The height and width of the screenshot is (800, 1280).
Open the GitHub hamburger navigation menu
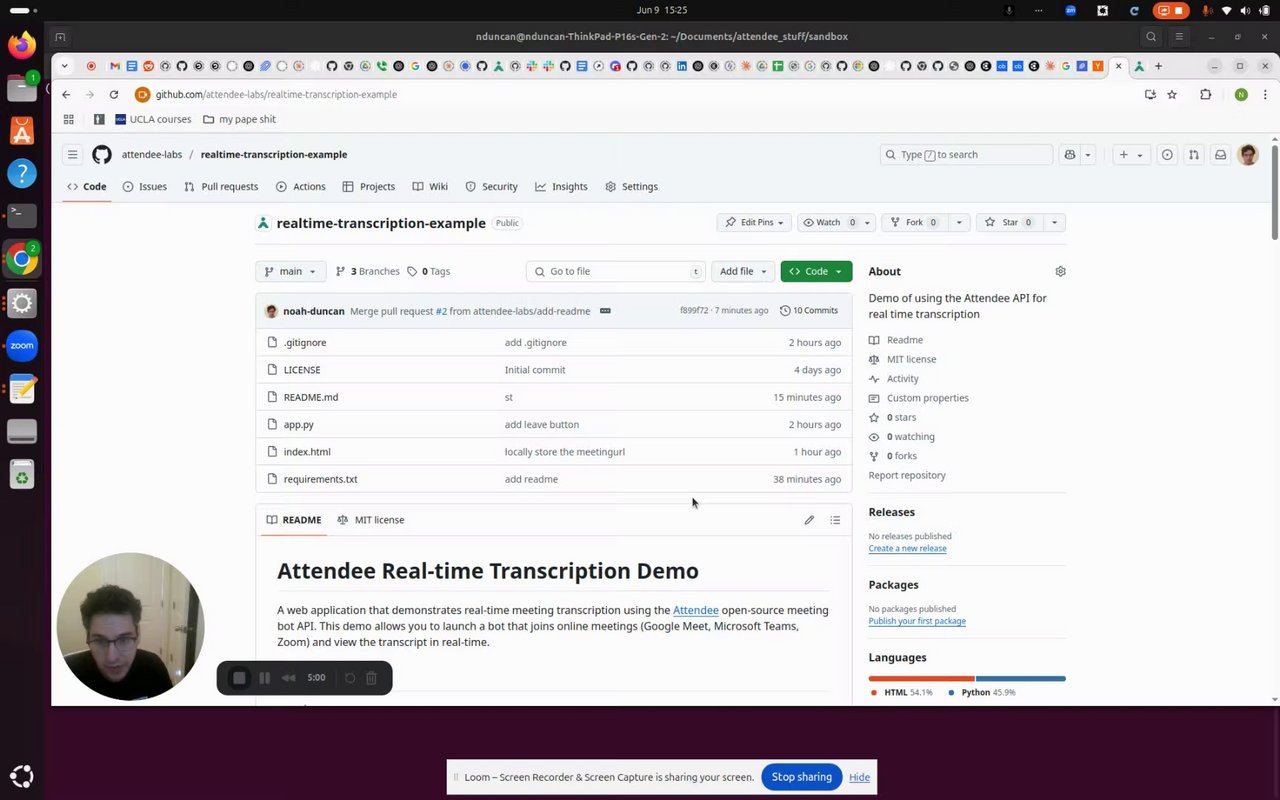(x=72, y=155)
